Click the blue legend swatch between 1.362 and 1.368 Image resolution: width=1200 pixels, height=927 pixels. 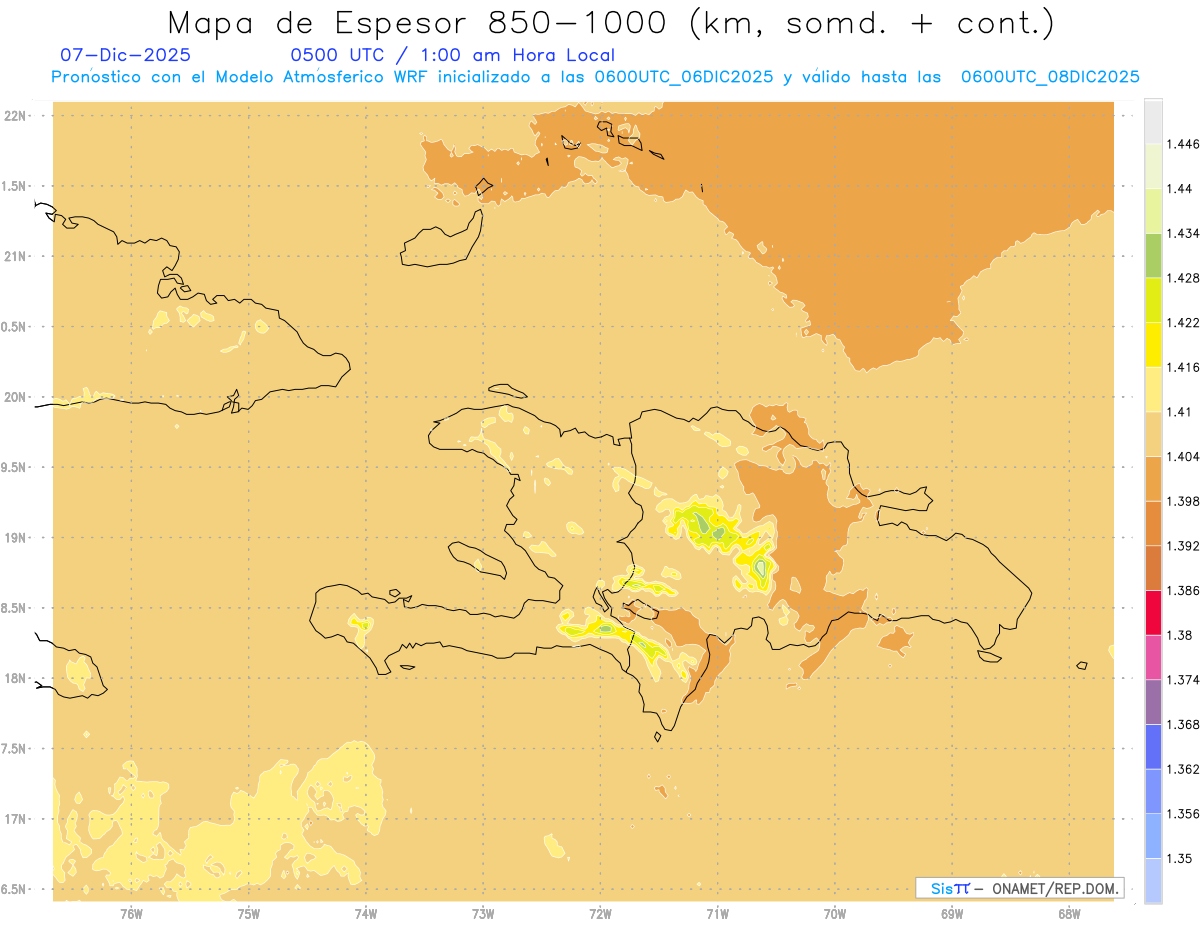point(1153,746)
